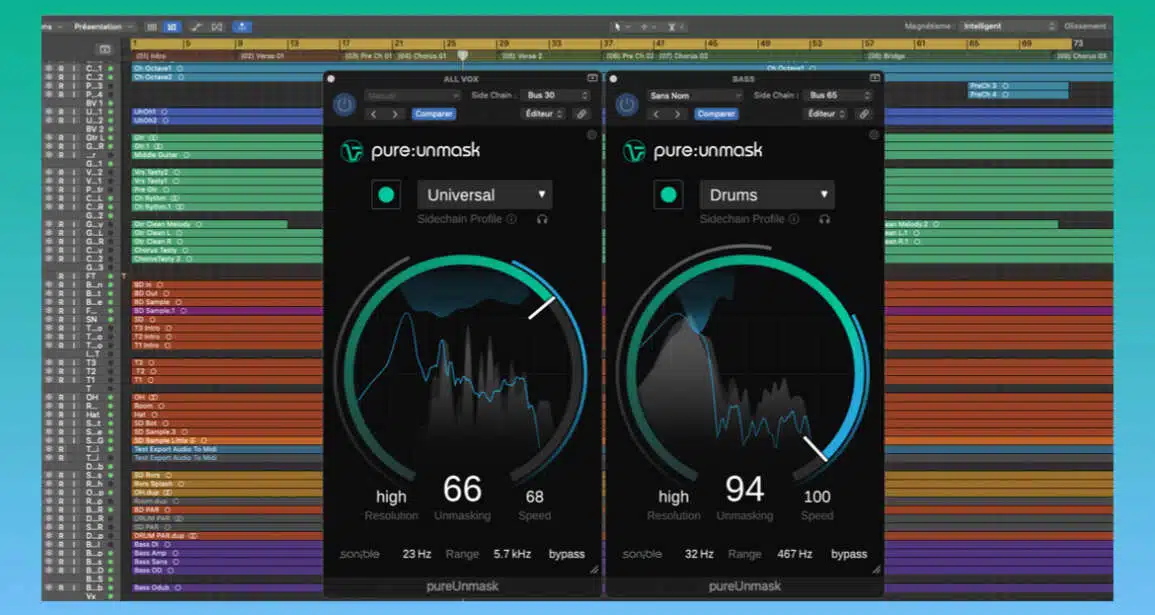The width and height of the screenshot is (1155, 615).
Task: Click Comparer button in BASS plugin
Action: pos(716,114)
